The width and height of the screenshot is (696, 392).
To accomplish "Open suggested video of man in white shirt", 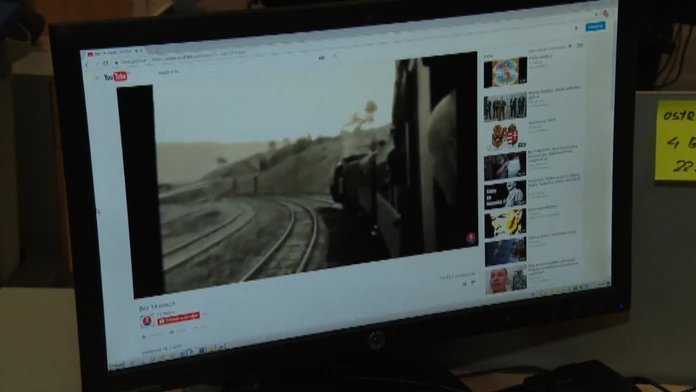I will [505, 166].
